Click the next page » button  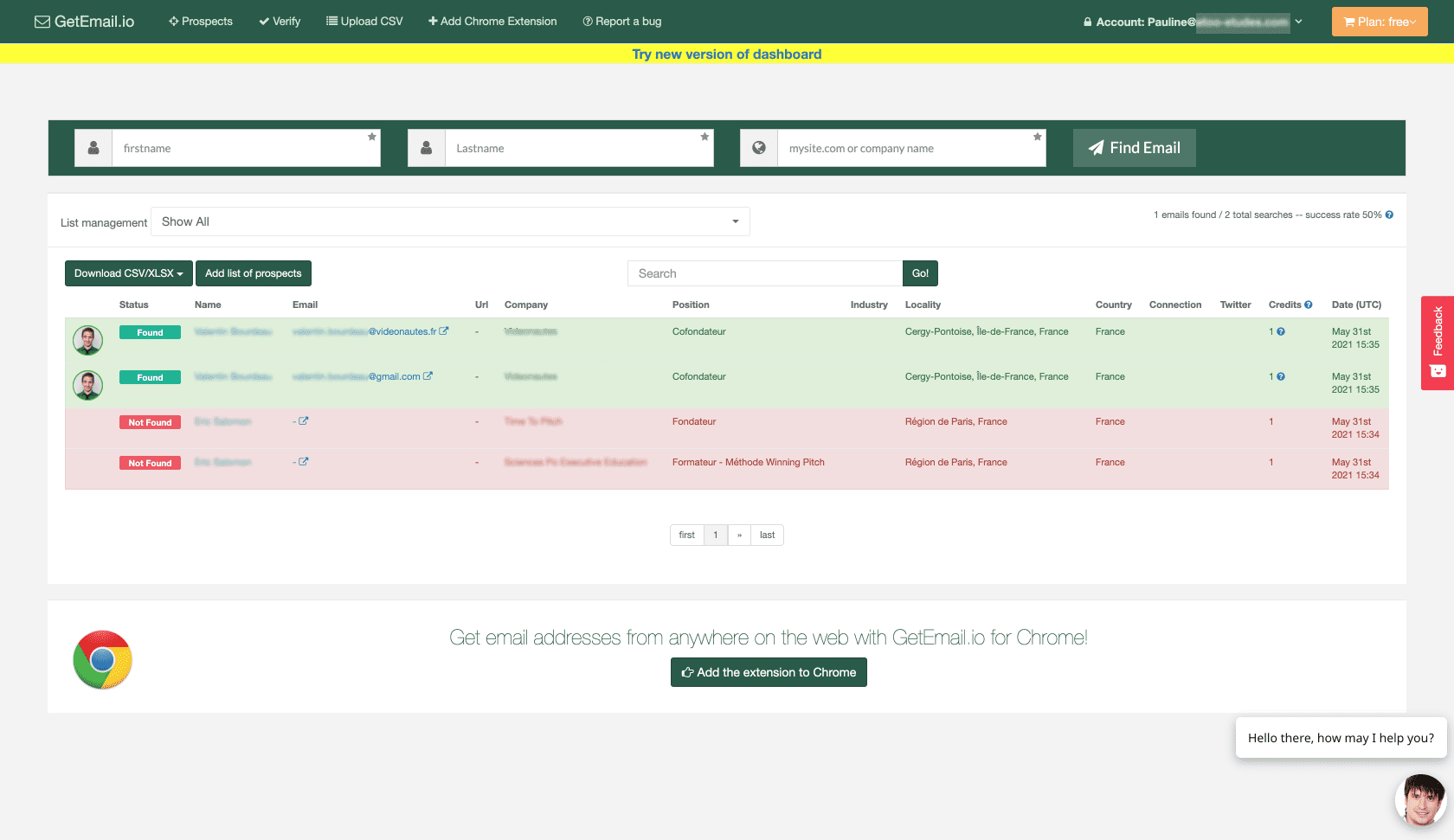739,535
